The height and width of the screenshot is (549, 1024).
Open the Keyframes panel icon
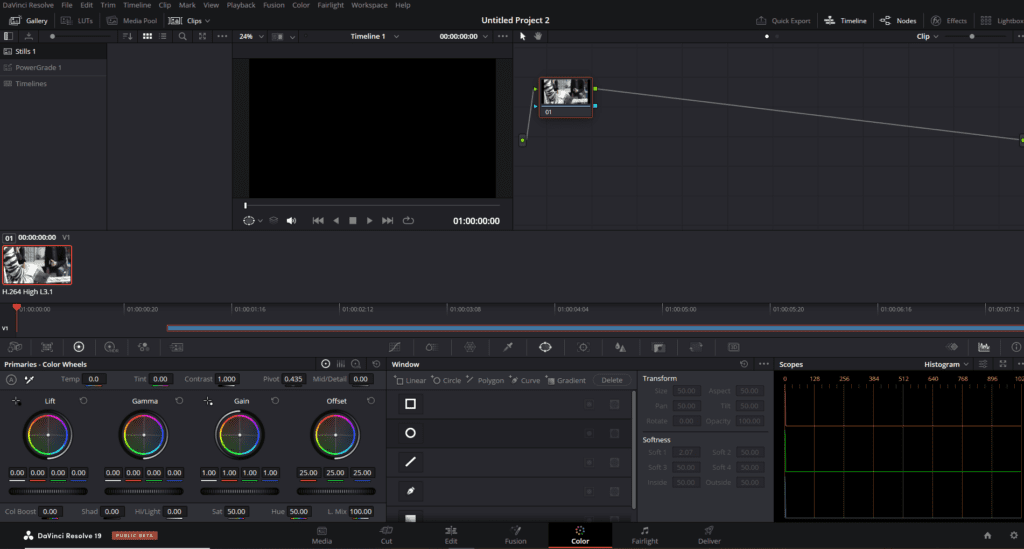click(x=952, y=347)
